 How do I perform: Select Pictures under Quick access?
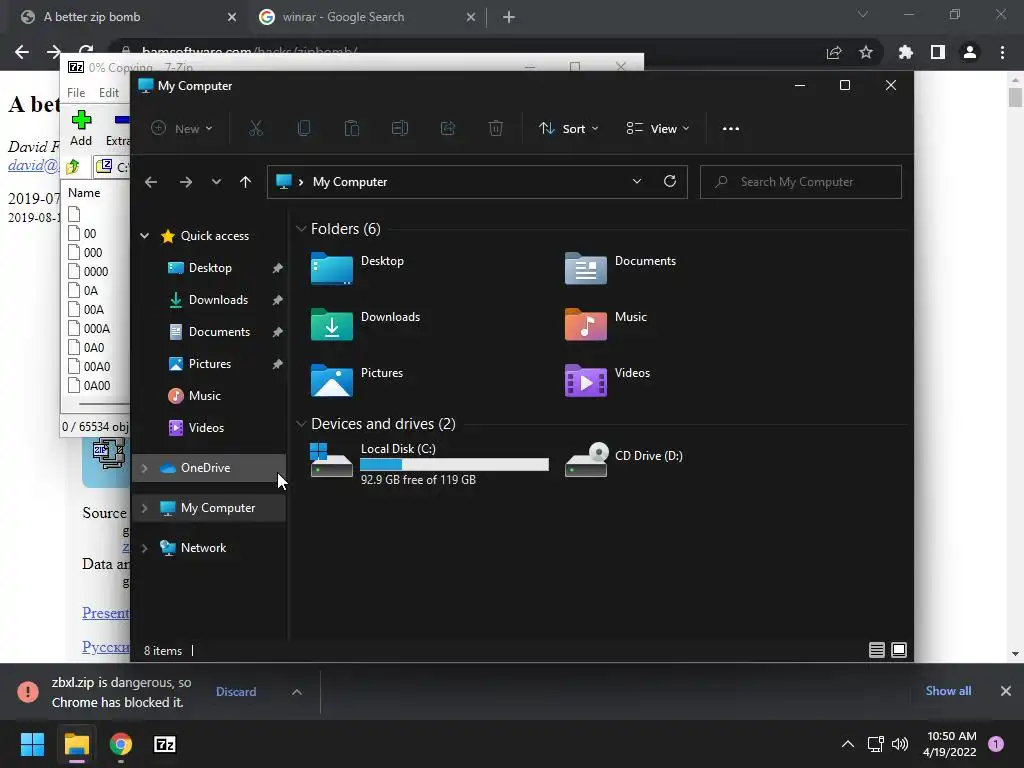pyautogui.click(x=210, y=364)
